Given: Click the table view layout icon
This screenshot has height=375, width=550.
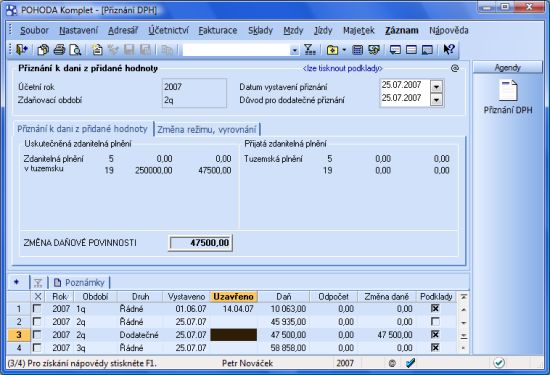Looking at the screenshot, I should pos(427,50).
